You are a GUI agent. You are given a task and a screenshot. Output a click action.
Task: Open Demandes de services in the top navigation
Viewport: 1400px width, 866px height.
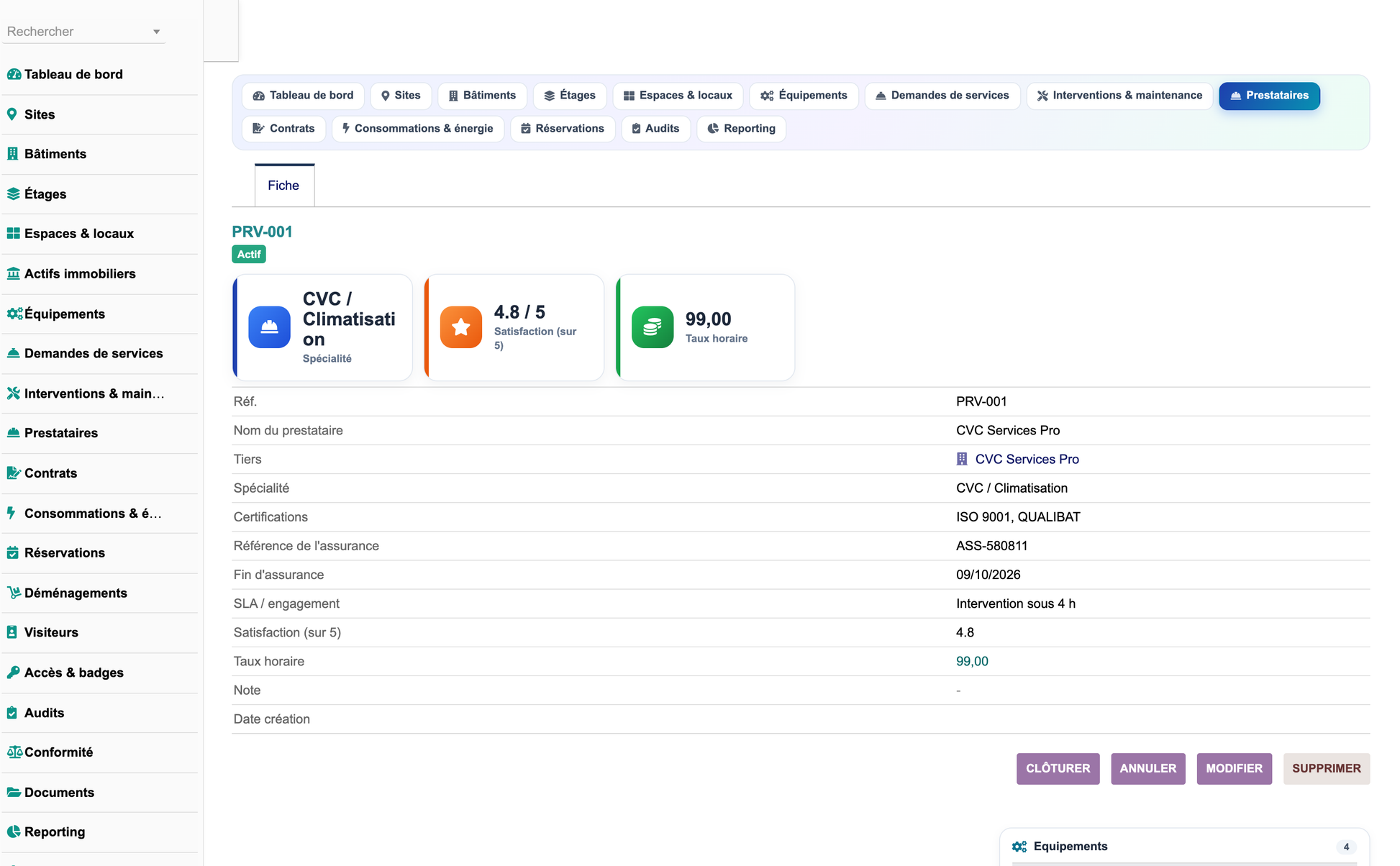pyautogui.click(x=942, y=96)
